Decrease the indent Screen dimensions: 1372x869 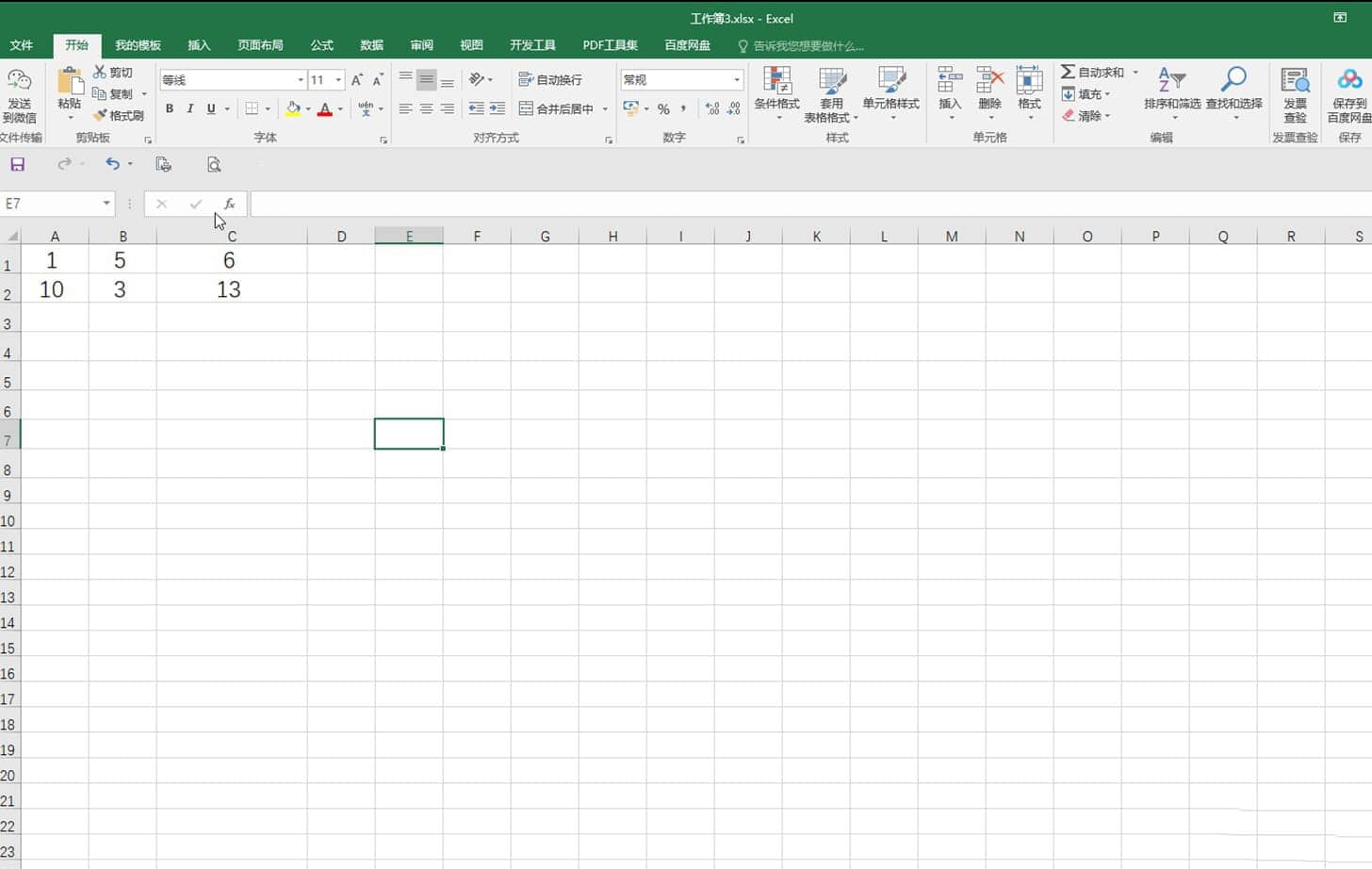477,109
